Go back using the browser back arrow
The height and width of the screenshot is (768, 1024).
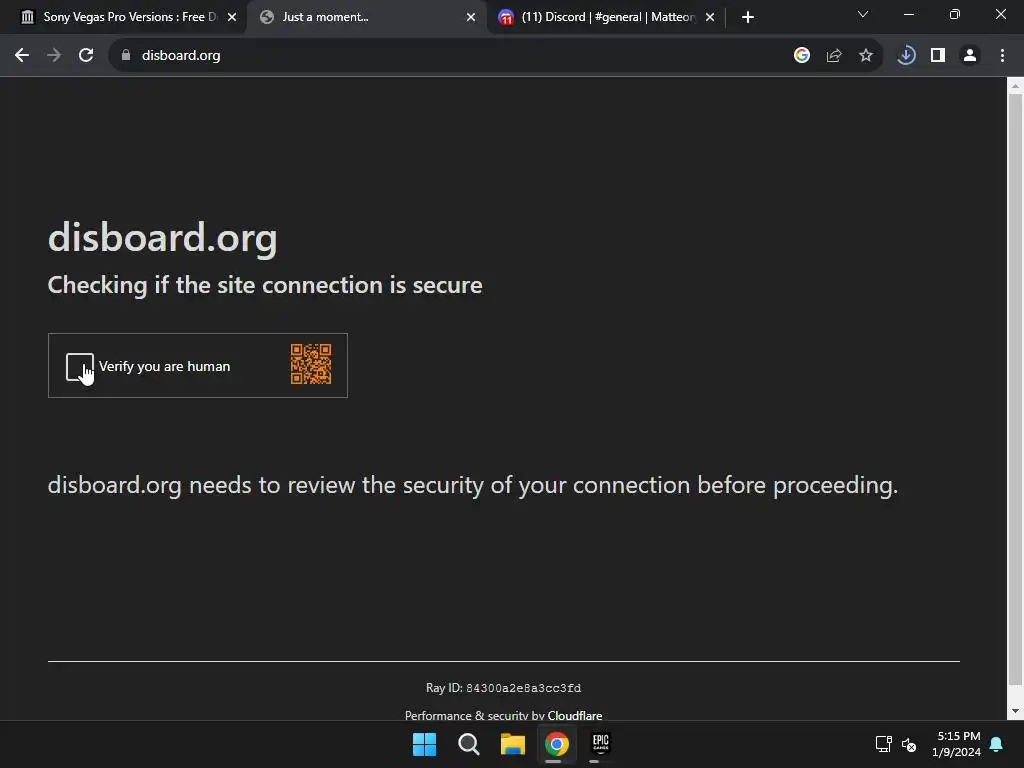point(22,56)
